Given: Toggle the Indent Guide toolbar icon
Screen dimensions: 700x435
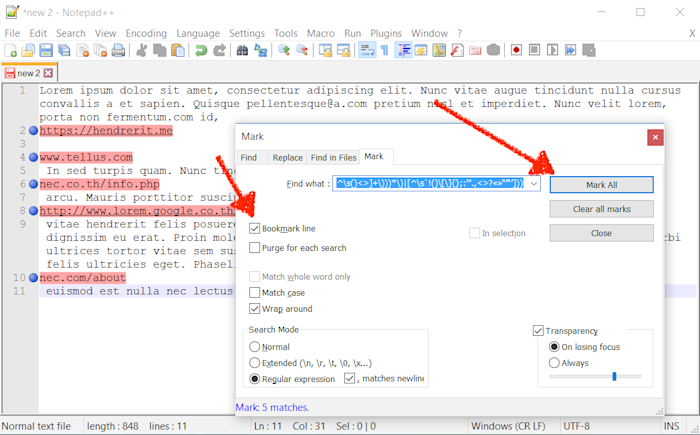Looking at the screenshot, I should click(404, 50).
